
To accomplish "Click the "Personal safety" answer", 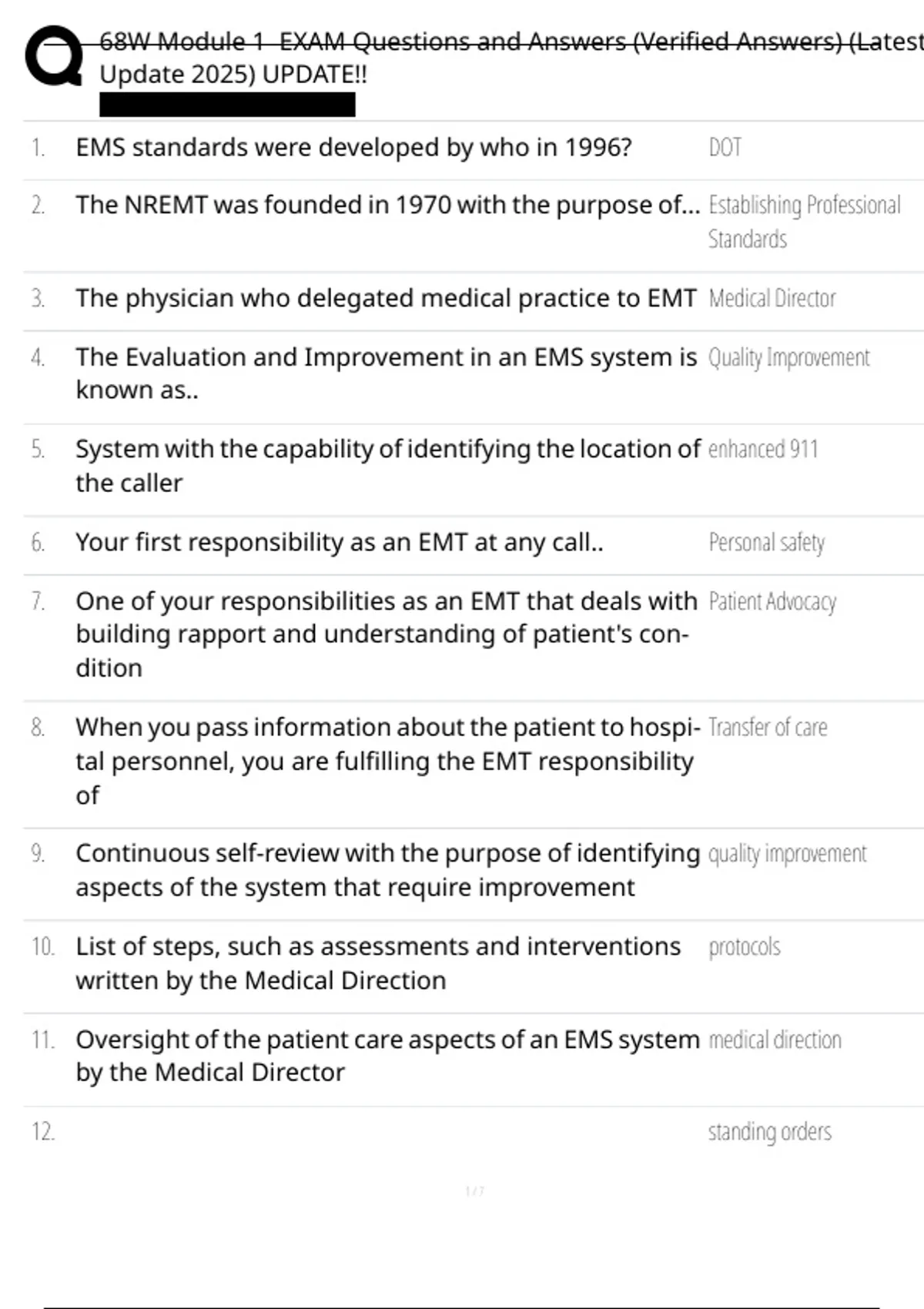I will [766, 542].
